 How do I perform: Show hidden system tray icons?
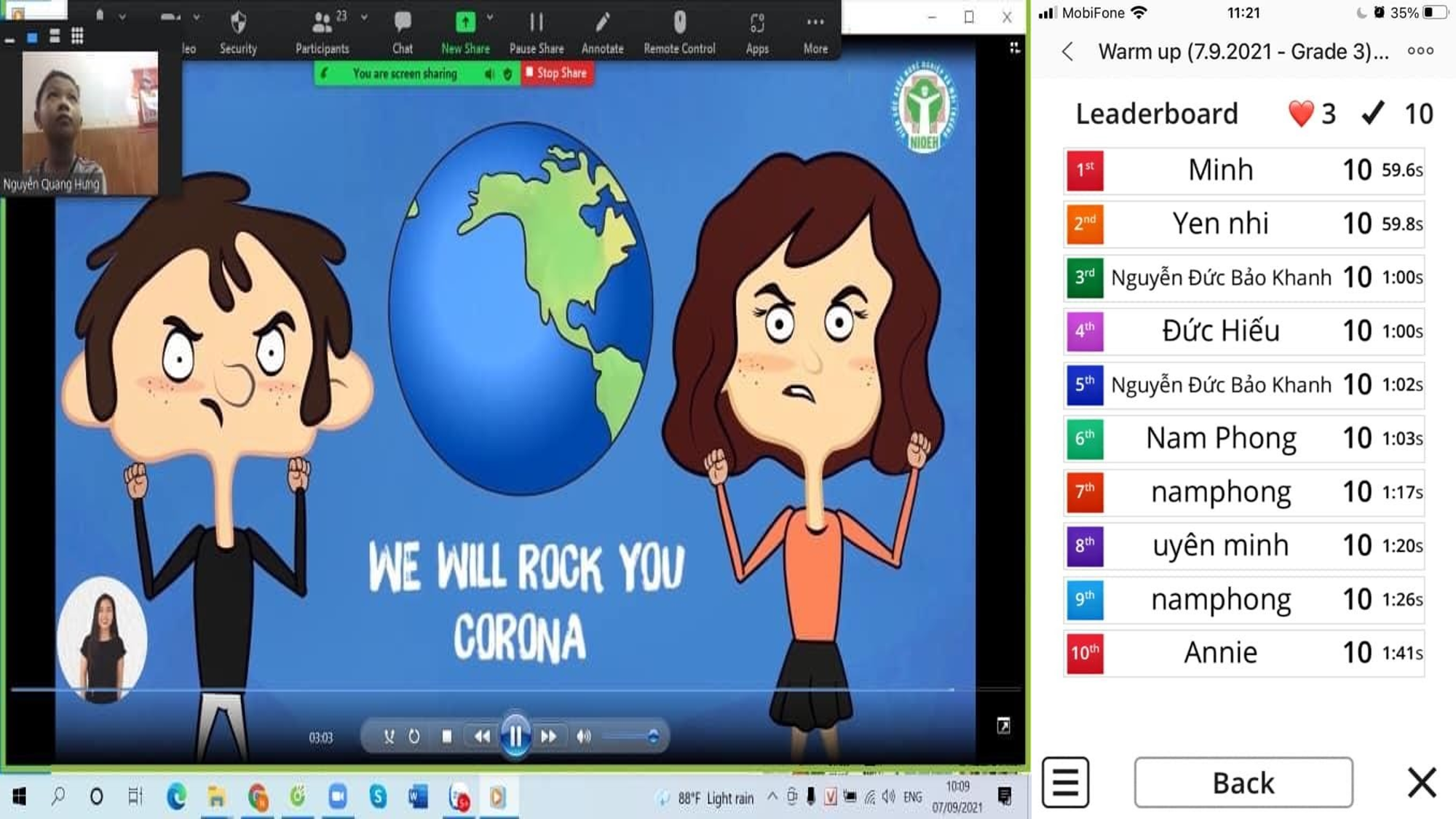point(772,796)
